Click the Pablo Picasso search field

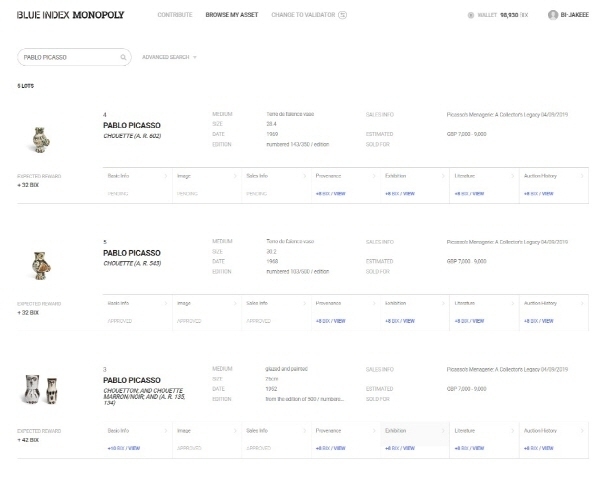(x=74, y=57)
